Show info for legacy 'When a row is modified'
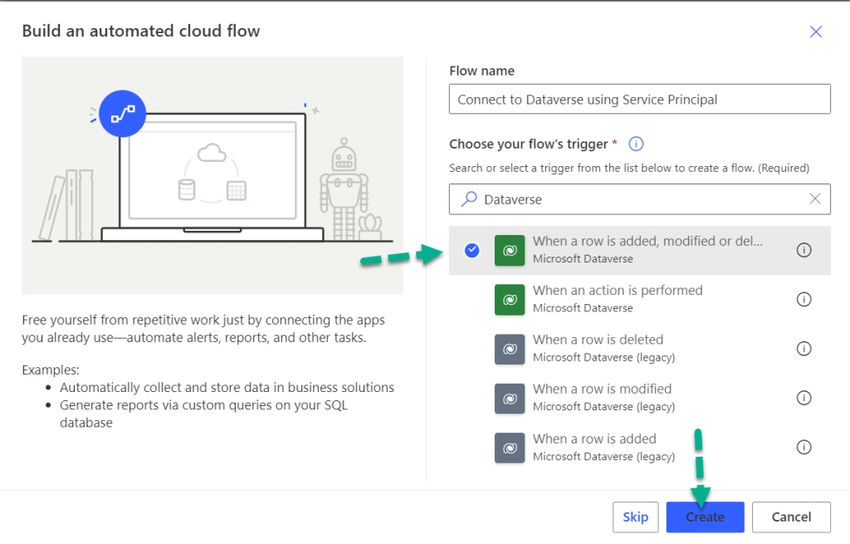The width and height of the screenshot is (850, 544). 803,398
